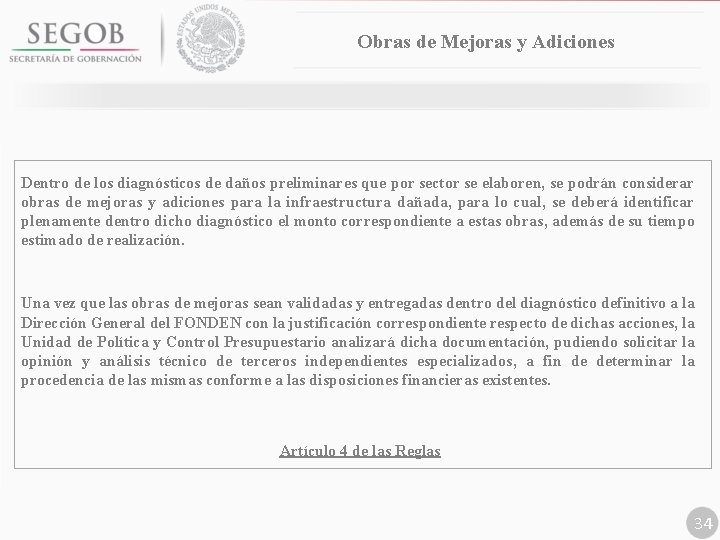720x540 pixels.
Task: Click the paragraph starting "Dentro de los diagnósticos"
Action: click(x=357, y=211)
